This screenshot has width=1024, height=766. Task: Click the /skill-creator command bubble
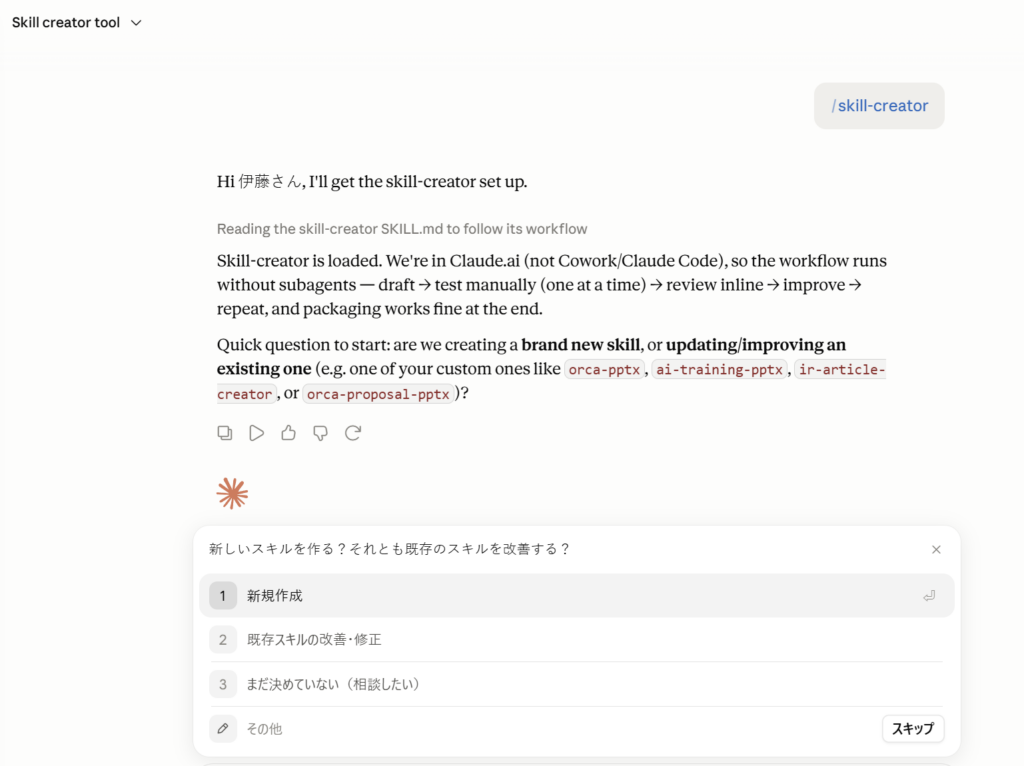click(879, 106)
